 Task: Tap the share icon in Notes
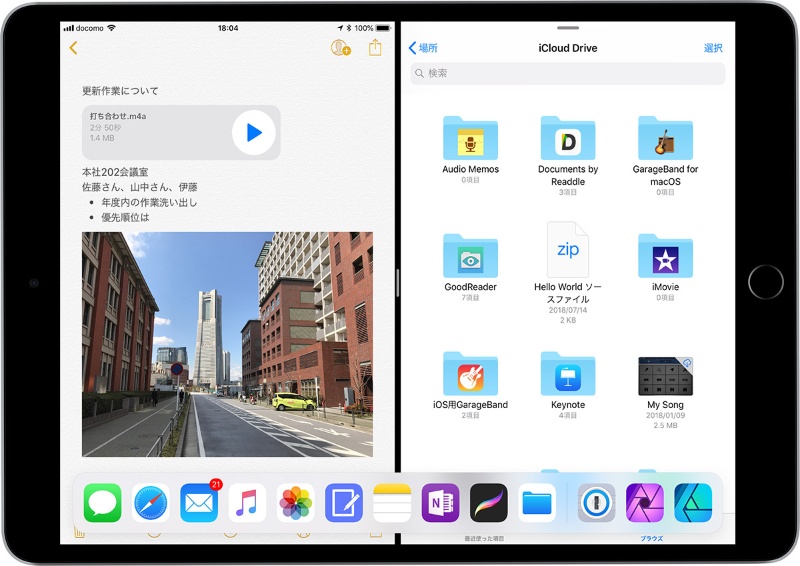376,48
